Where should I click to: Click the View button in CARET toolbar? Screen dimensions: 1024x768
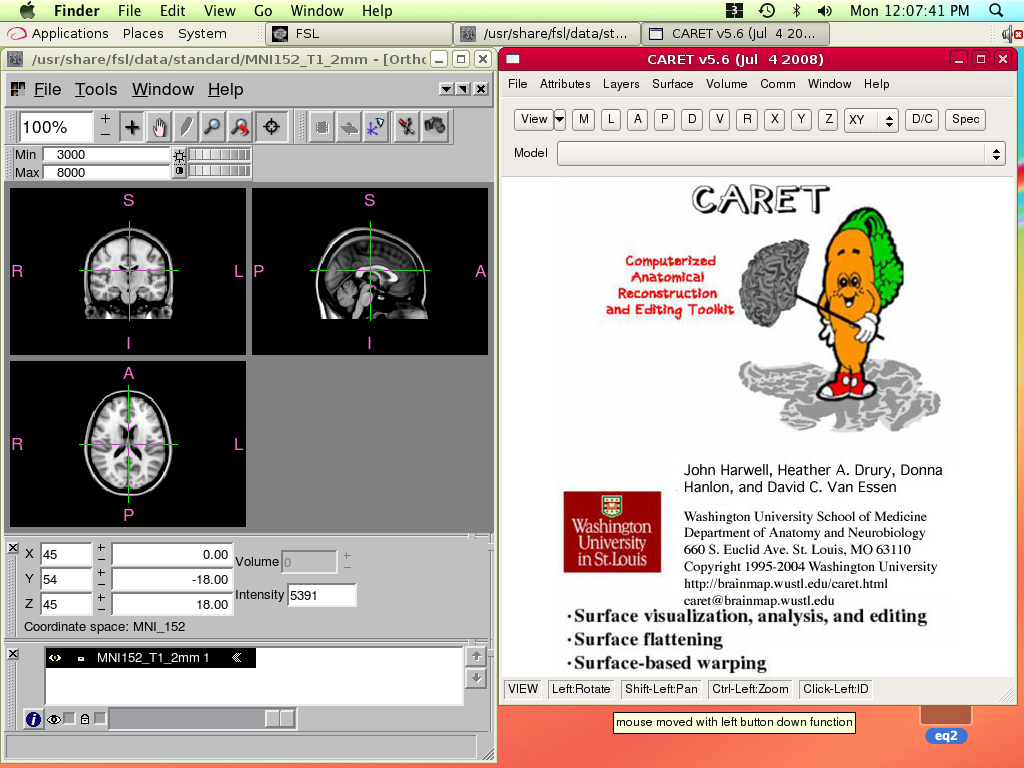tap(534, 120)
